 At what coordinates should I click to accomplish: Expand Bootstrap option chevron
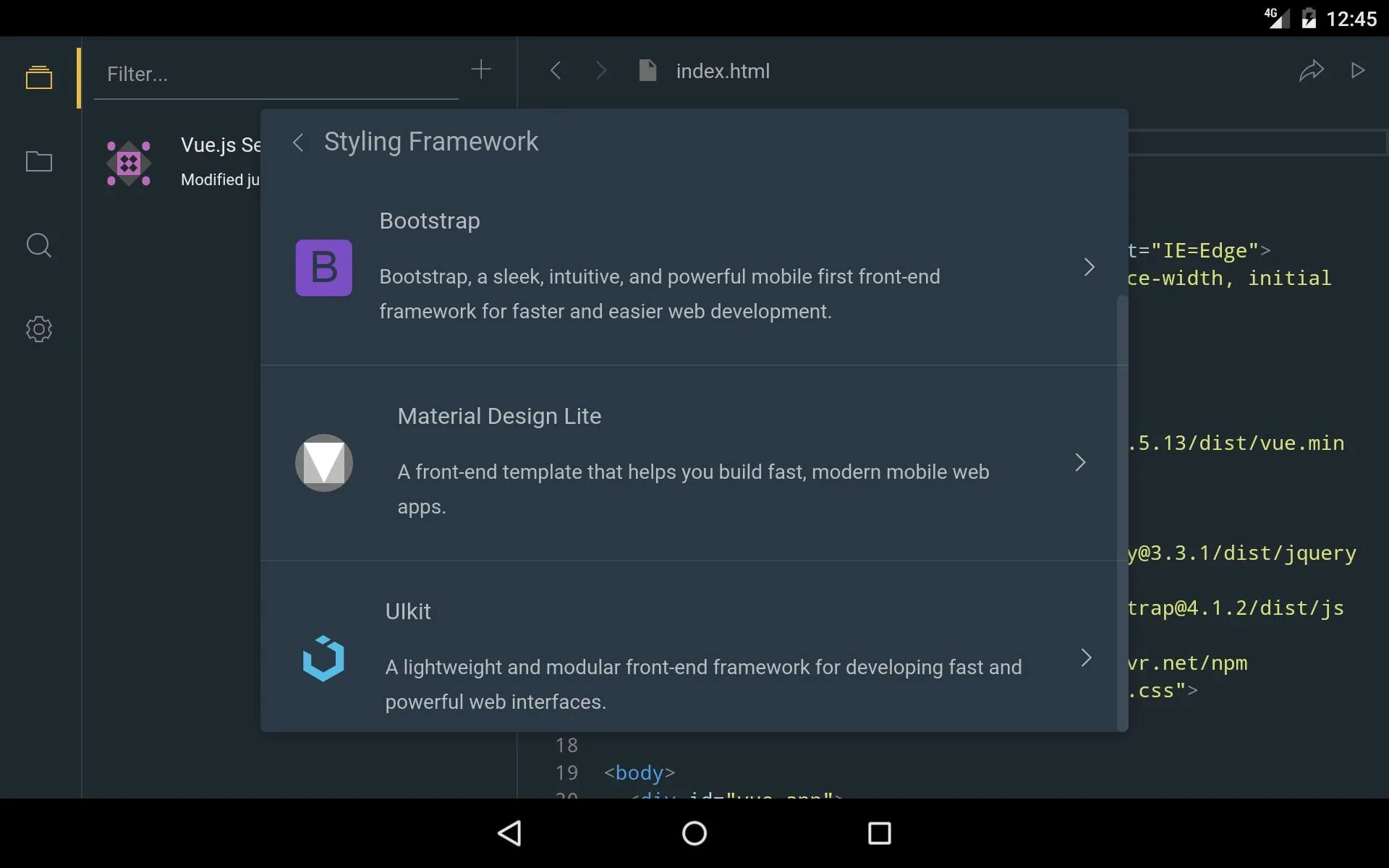coord(1089,267)
